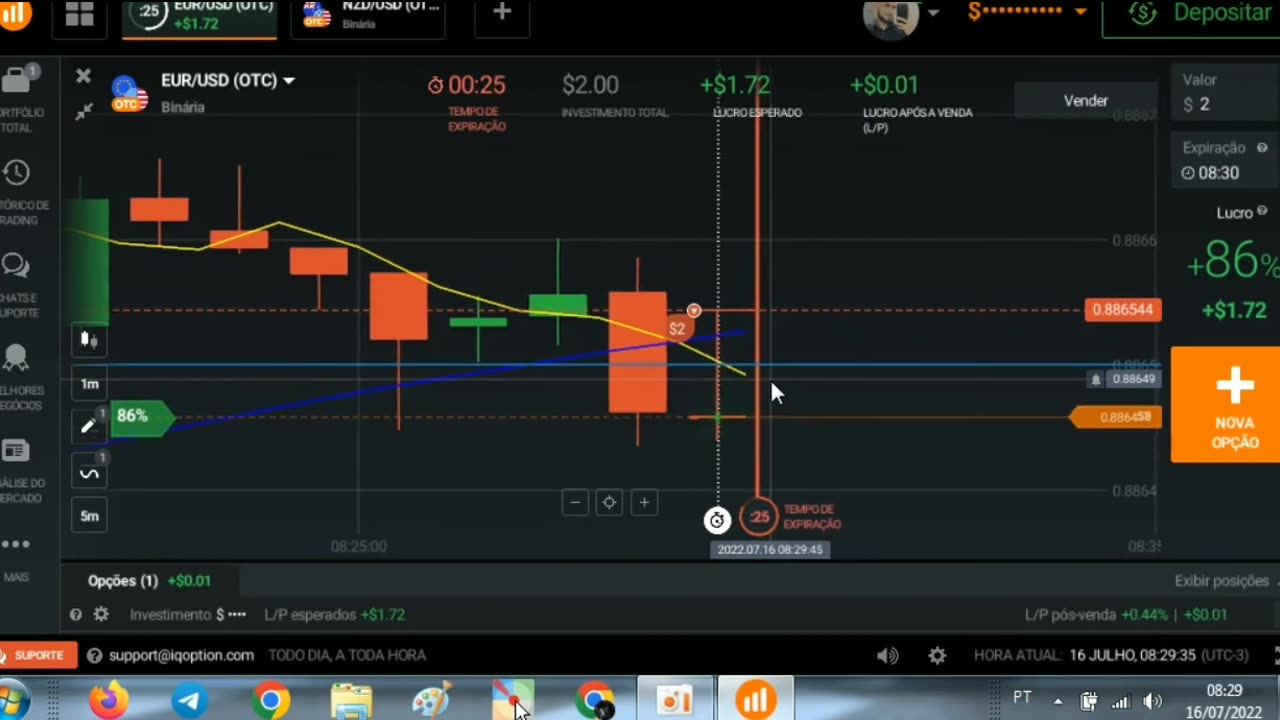
Task: Close the EUR/USD chart with X
Action: click(x=84, y=76)
